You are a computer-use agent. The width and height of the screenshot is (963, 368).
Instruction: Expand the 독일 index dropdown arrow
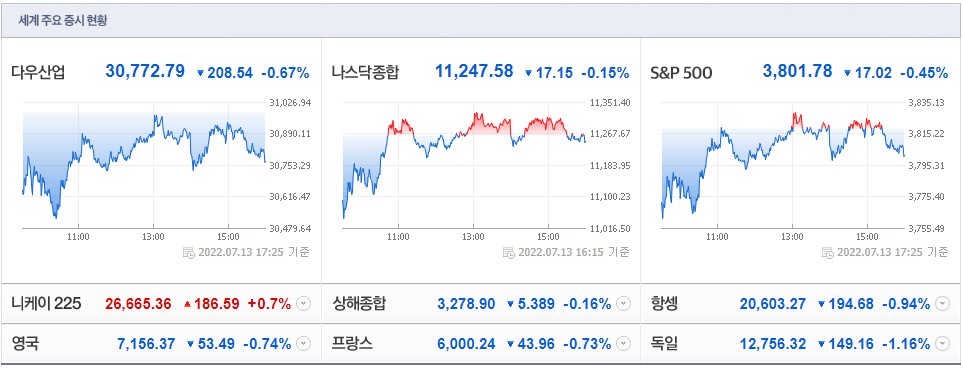(x=943, y=344)
